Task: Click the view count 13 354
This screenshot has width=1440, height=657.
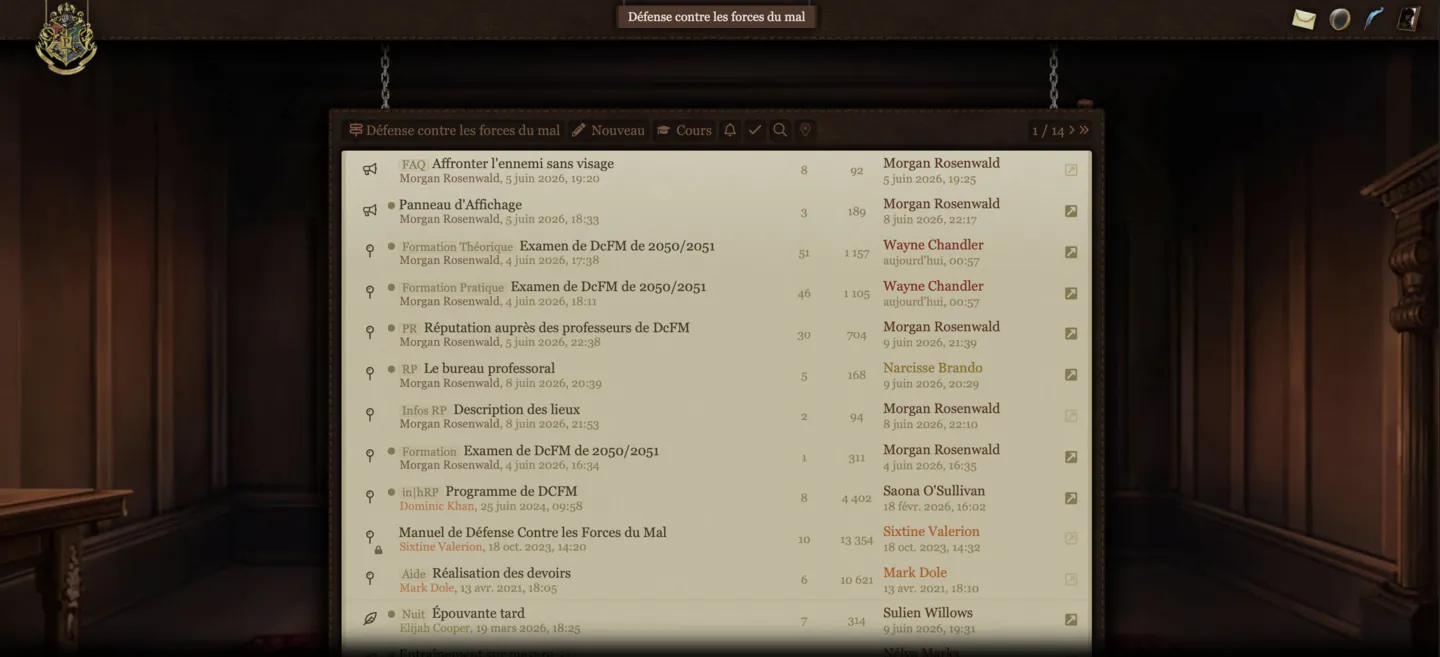Action: [x=856, y=540]
